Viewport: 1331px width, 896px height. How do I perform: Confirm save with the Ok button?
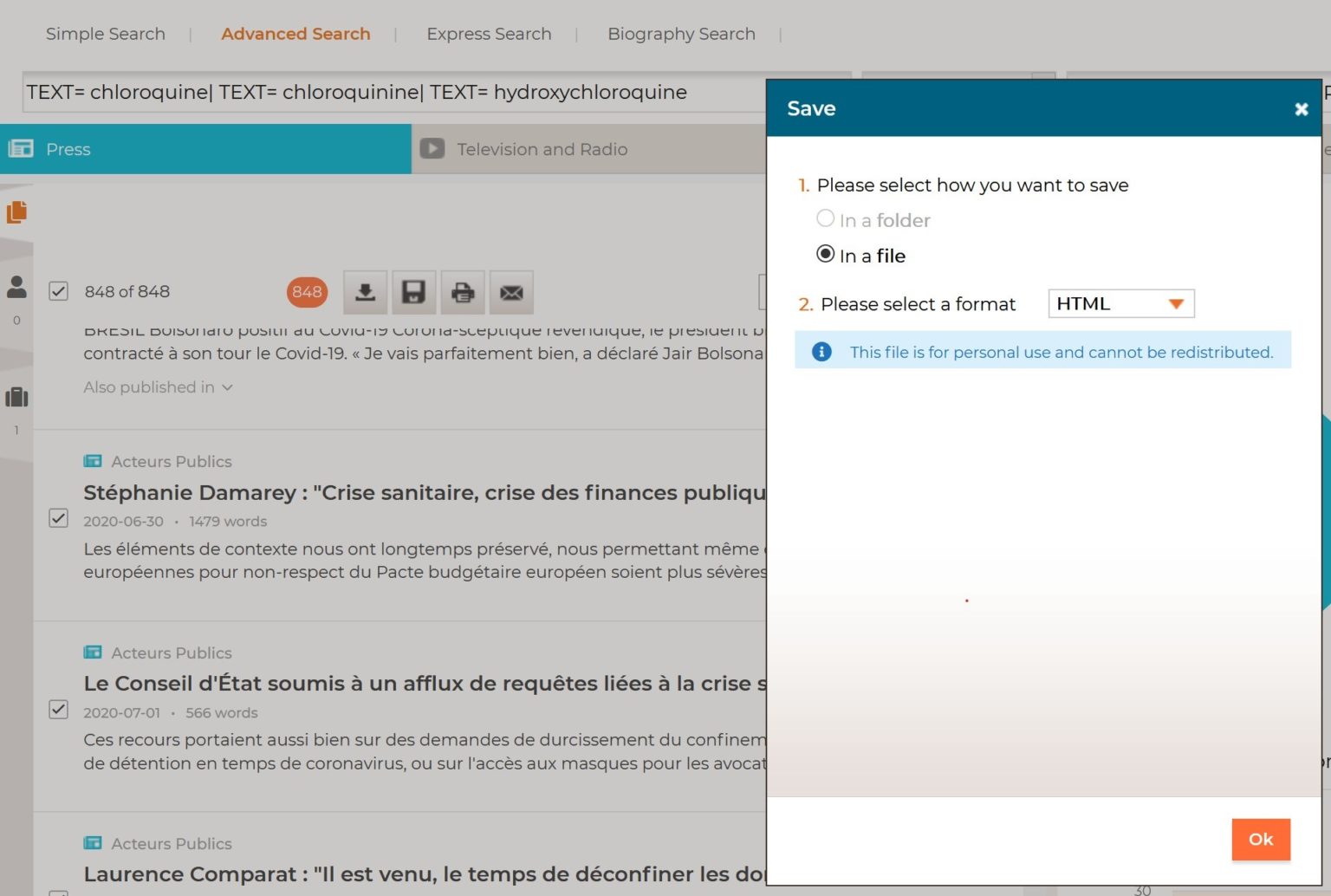tap(1261, 839)
